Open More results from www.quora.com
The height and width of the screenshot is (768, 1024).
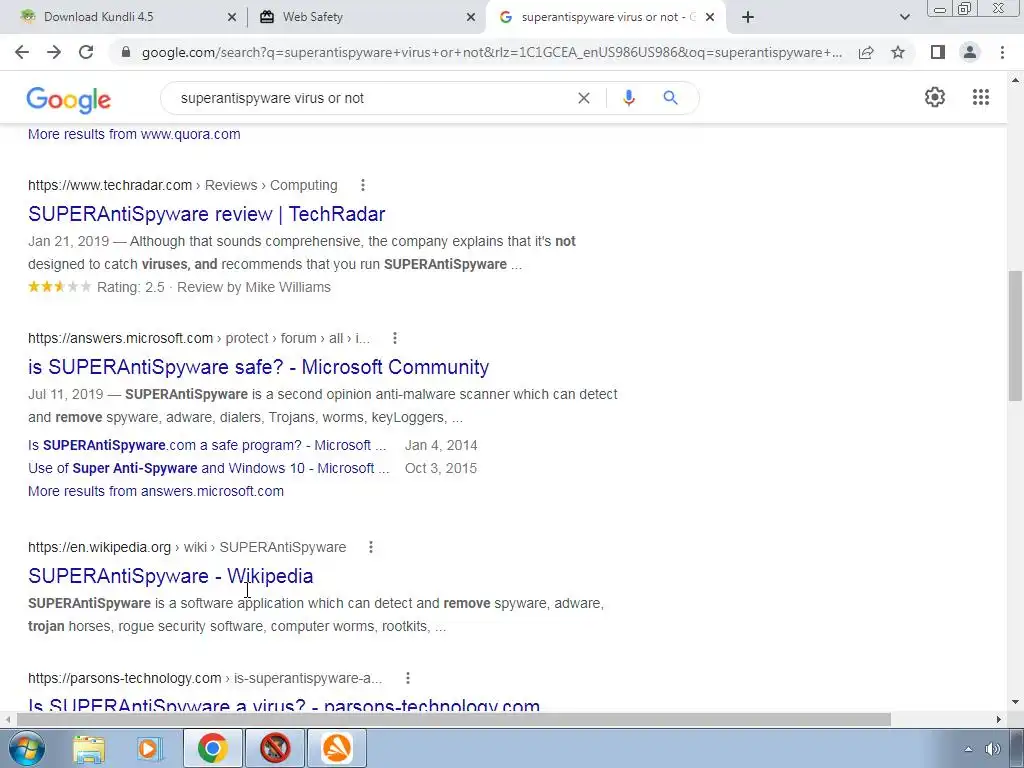pyautogui.click(x=134, y=134)
